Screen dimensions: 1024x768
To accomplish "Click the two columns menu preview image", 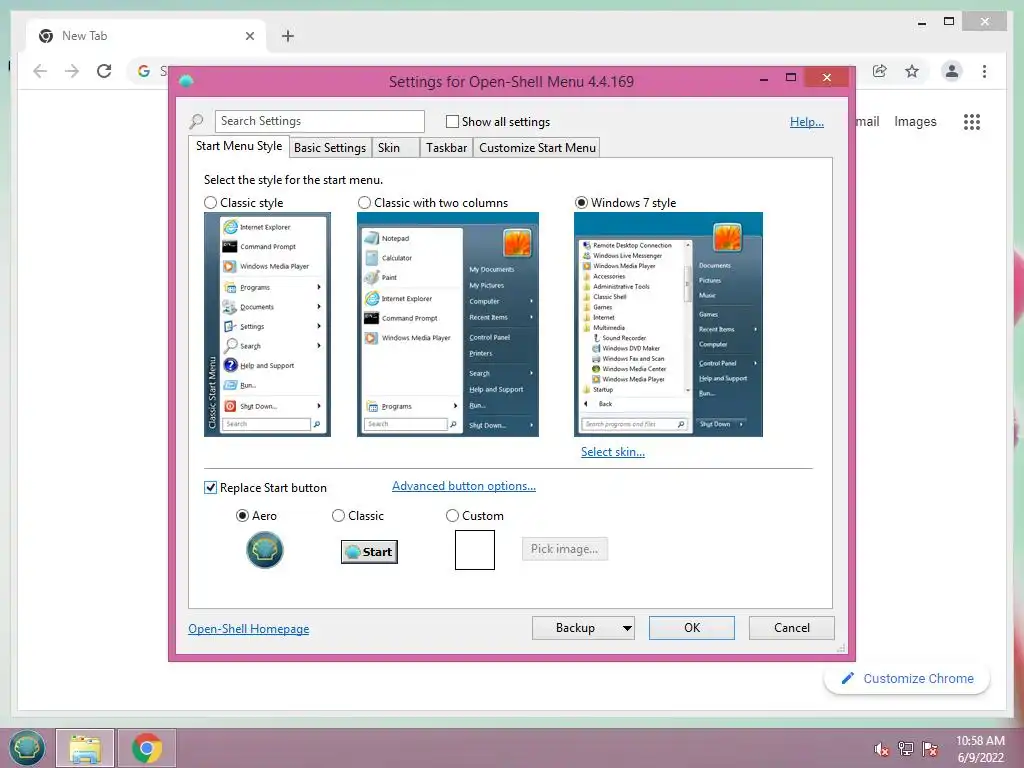I will [448, 325].
